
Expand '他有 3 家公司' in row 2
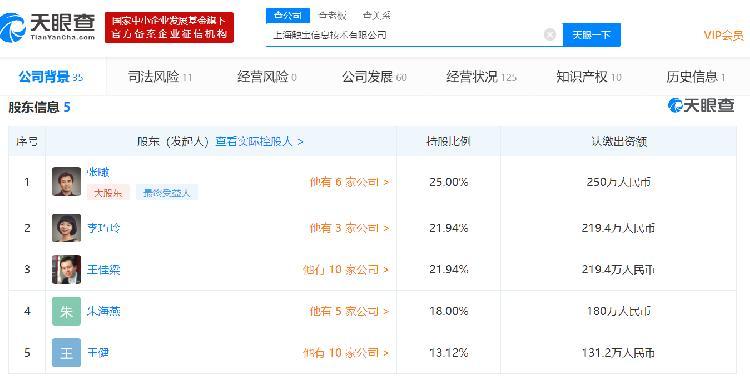pos(349,228)
